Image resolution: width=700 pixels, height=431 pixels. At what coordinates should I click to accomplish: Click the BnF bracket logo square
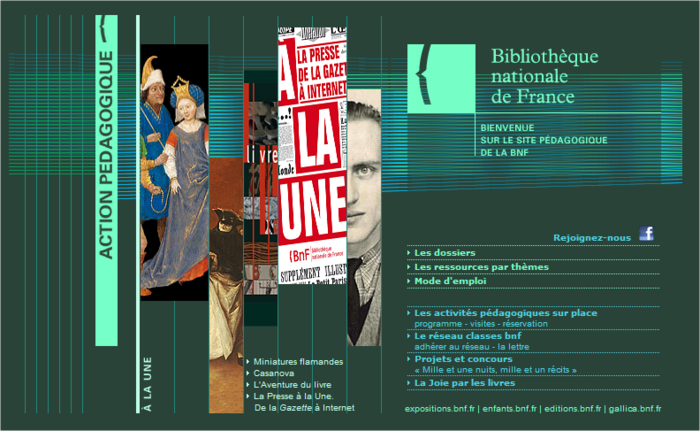(x=441, y=79)
